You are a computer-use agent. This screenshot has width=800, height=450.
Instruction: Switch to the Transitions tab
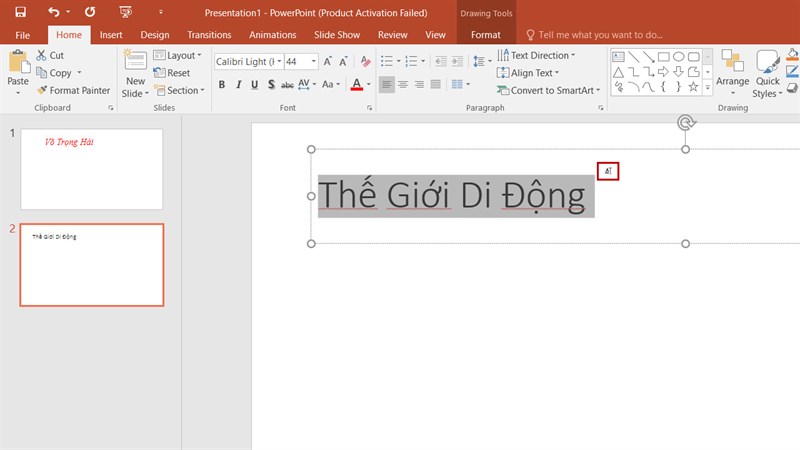(209, 35)
